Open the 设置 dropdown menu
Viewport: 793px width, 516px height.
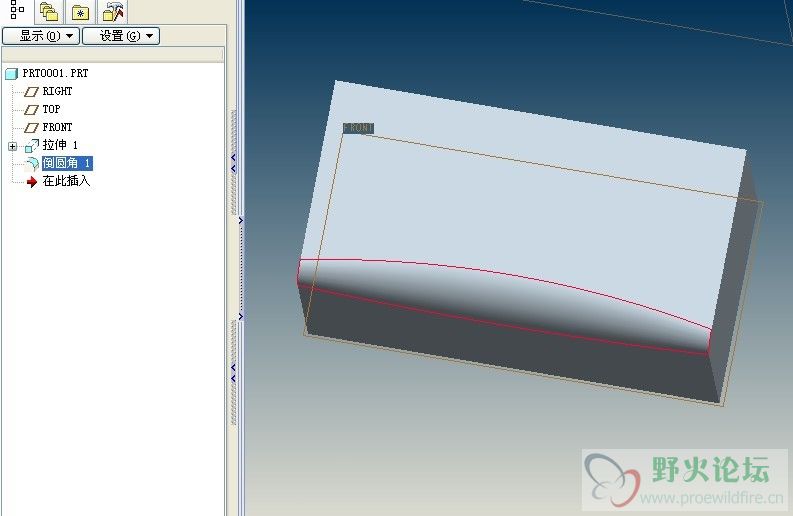click(121, 36)
